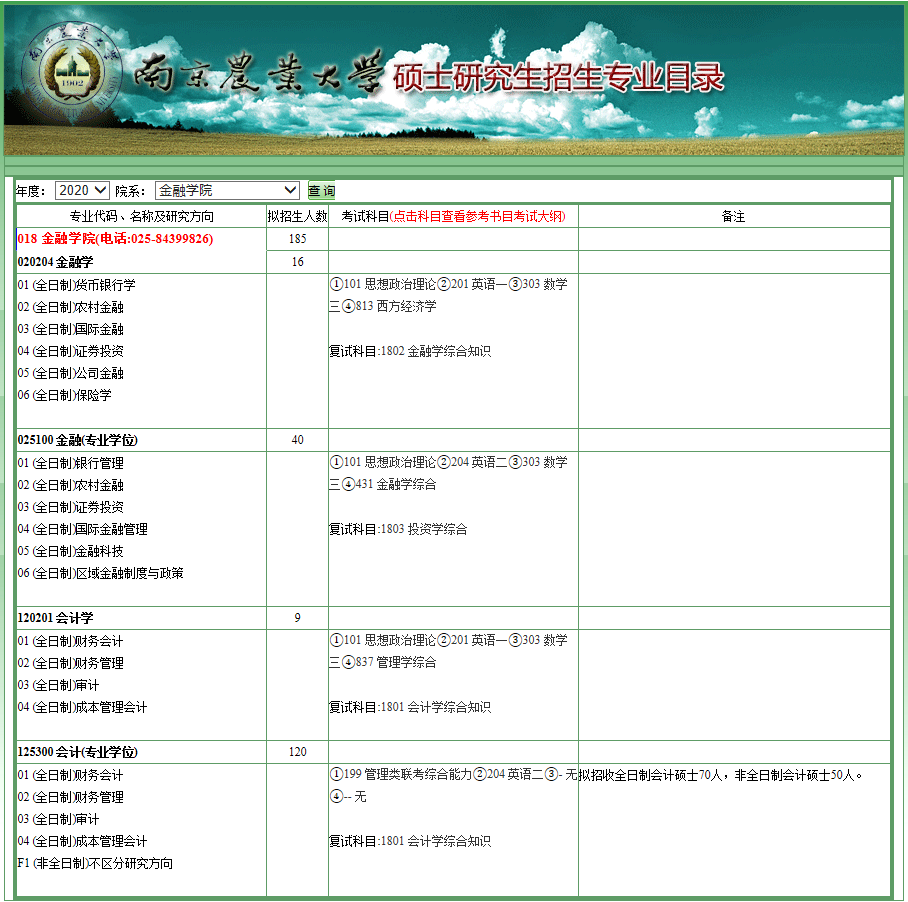Click the 1802 金融学综合知识 retest subject
Viewport: 908px width, 902px height.
coord(435,351)
